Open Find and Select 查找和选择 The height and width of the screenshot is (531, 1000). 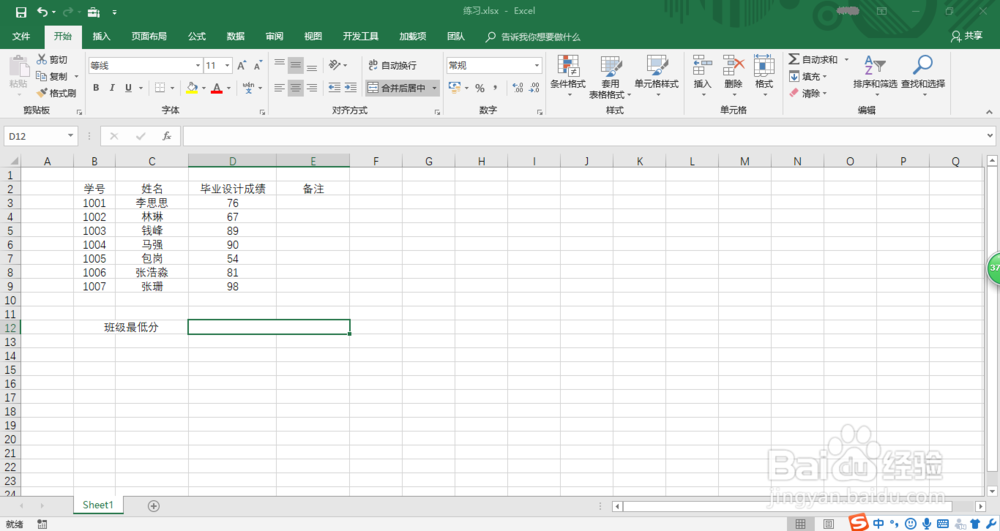[x=923, y=75]
